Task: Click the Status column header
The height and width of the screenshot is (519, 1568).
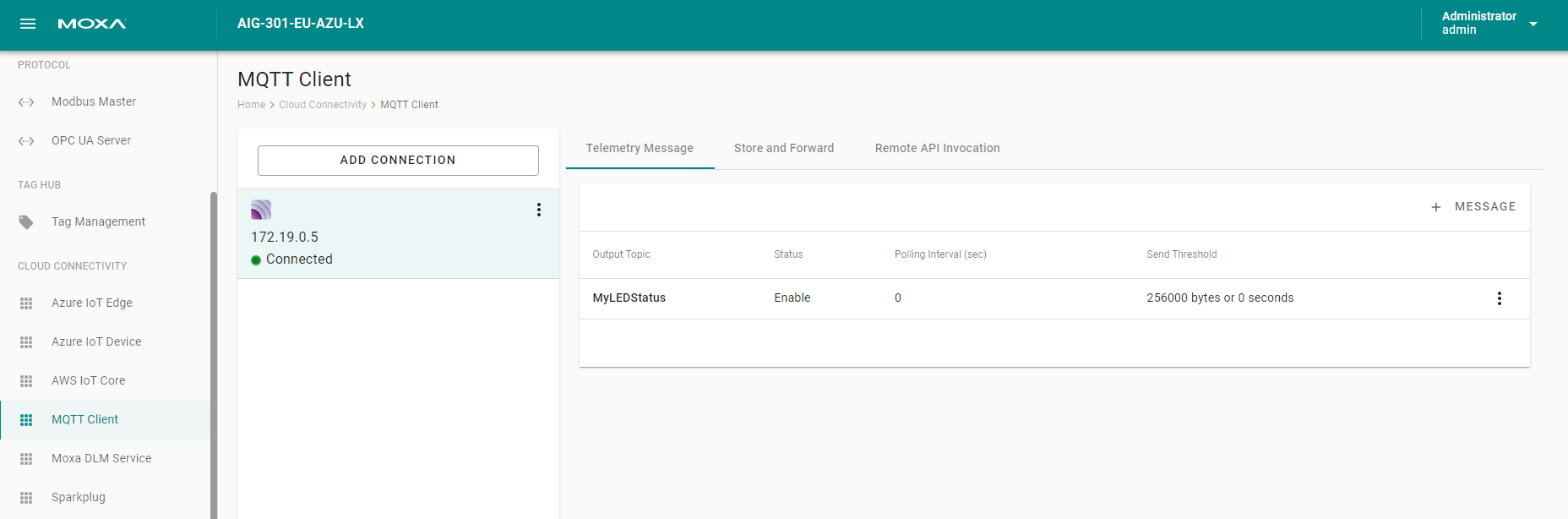Action: 788,254
